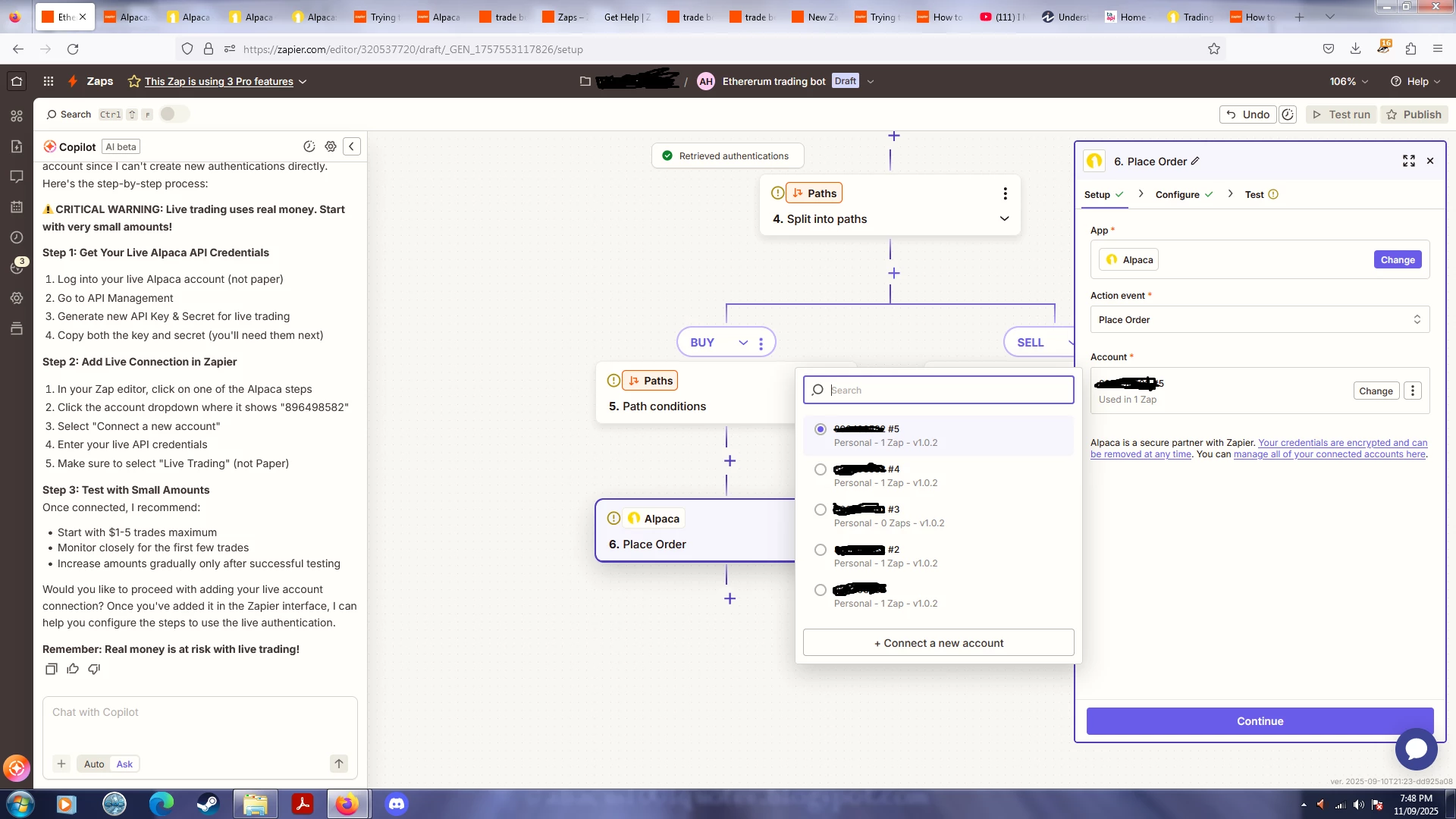Rename step using pencil icon
This screenshot has width=1456, height=819.
[x=1195, y=161]
